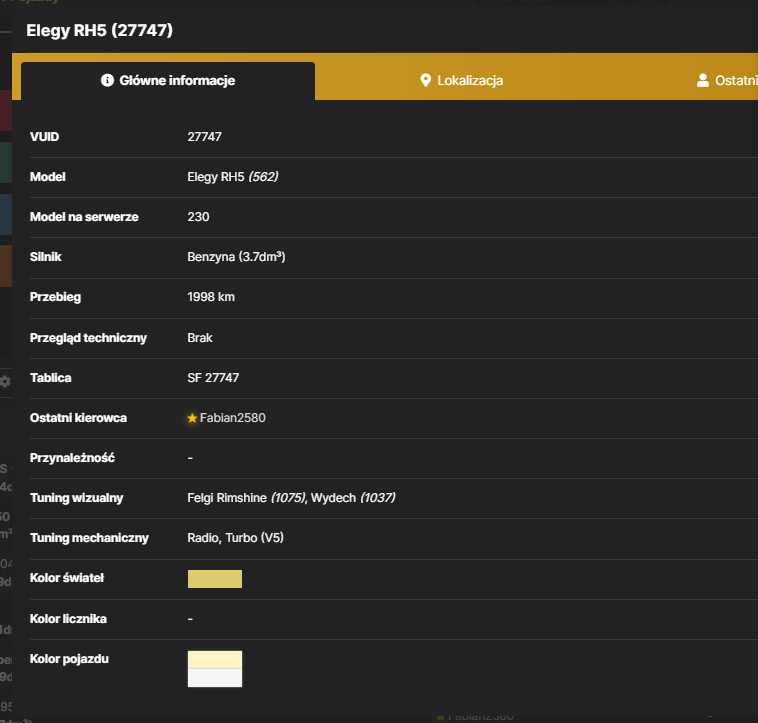The image size is (758, 723).
Task: Click the Tuning wizualny label
Action: (76, 498)
